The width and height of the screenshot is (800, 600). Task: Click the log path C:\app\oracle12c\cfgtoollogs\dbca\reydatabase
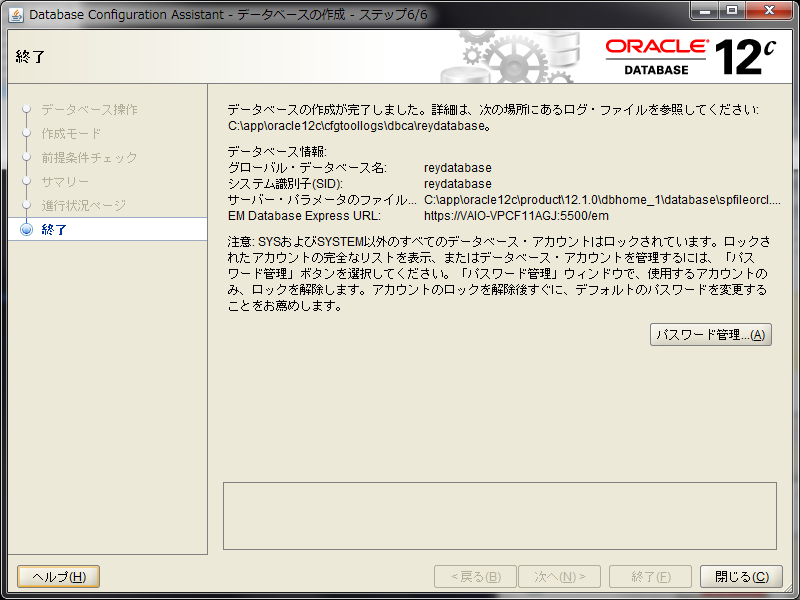(x=359, y=126)
